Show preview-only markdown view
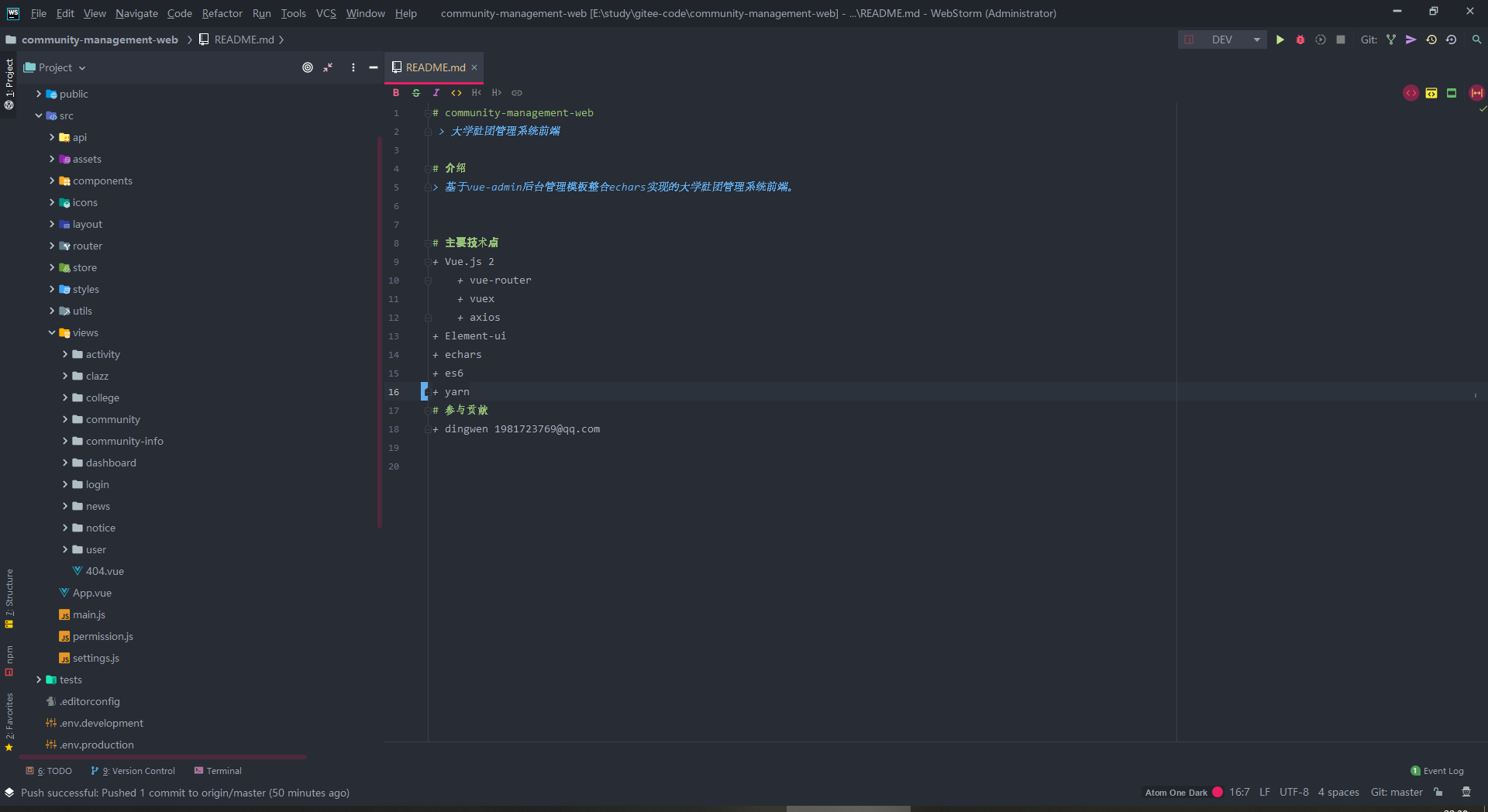The width and height of the screenshot is (1488, 812). (x=1452, y=93)
